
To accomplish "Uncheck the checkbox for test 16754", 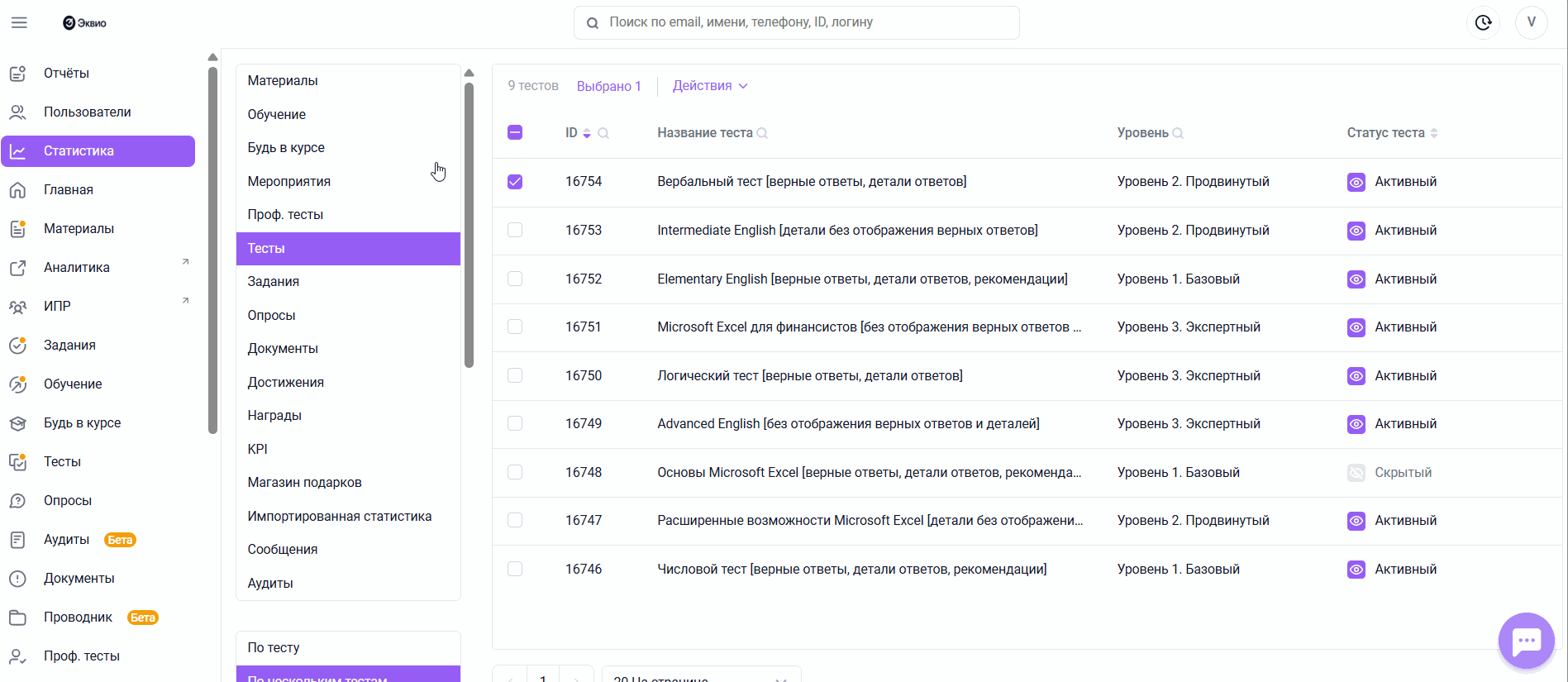I will (x=515, y=182).
